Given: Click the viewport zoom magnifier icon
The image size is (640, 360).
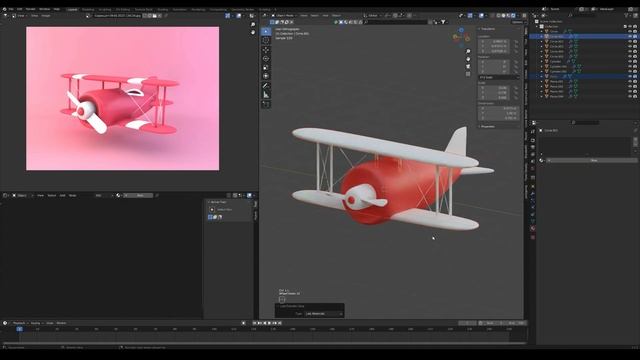Looking at the screenshot, I should (x=468, y=51).
